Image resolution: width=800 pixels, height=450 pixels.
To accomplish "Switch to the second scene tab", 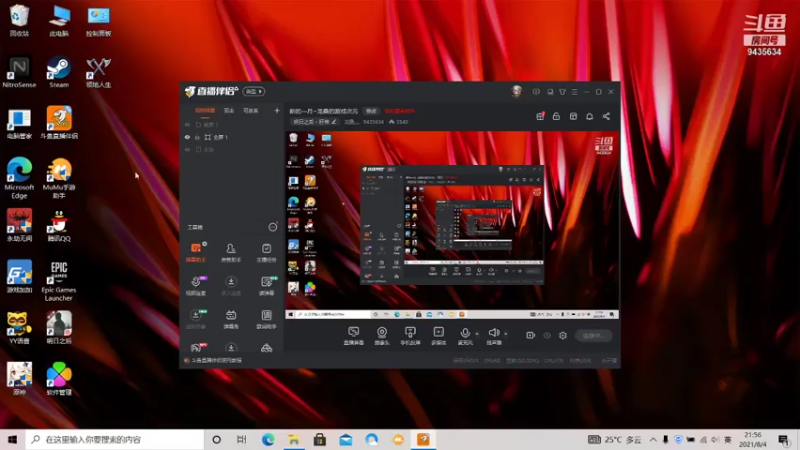I will tap(229, 111).
